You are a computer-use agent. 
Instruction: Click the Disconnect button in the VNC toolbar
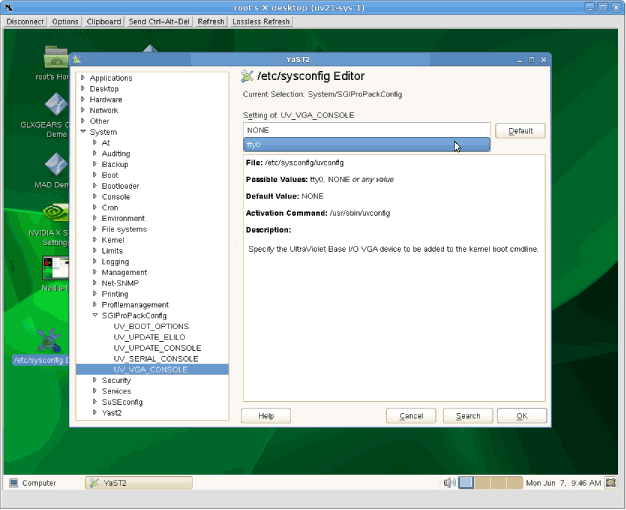click(x=25, y=22)
